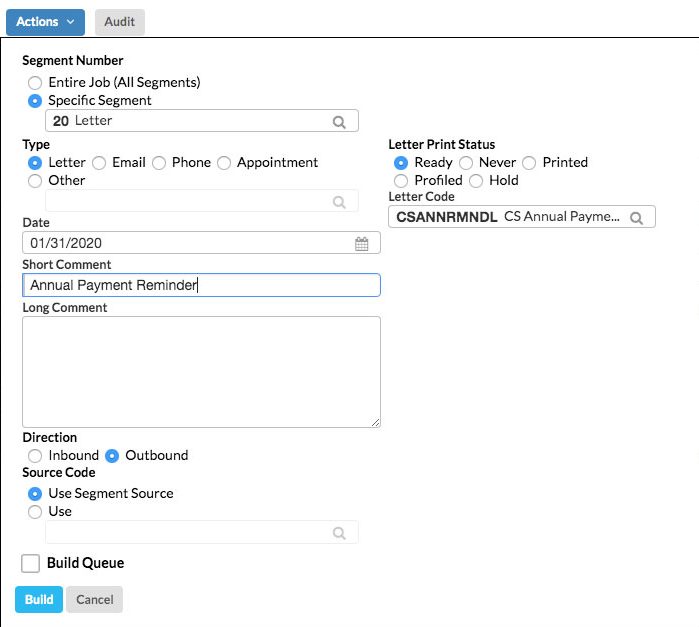Click the Letter Code search magnifier icon
The image size is (699, 627).
coord(636,217)
